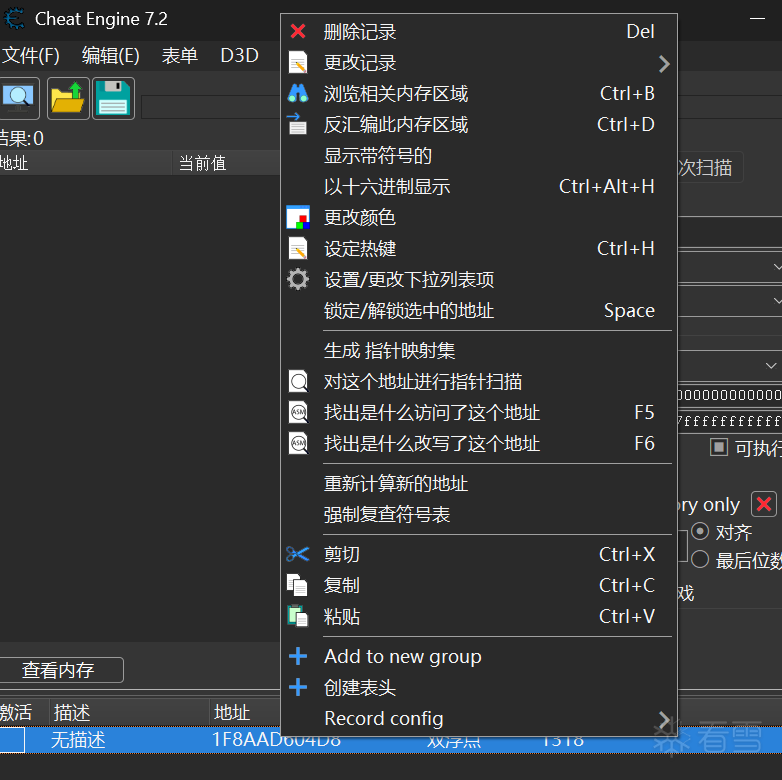The width and height of the screenshot is (782, 780).
Task: Click the address 1F8AAD604D8 cell
Action: click(276, 740)
